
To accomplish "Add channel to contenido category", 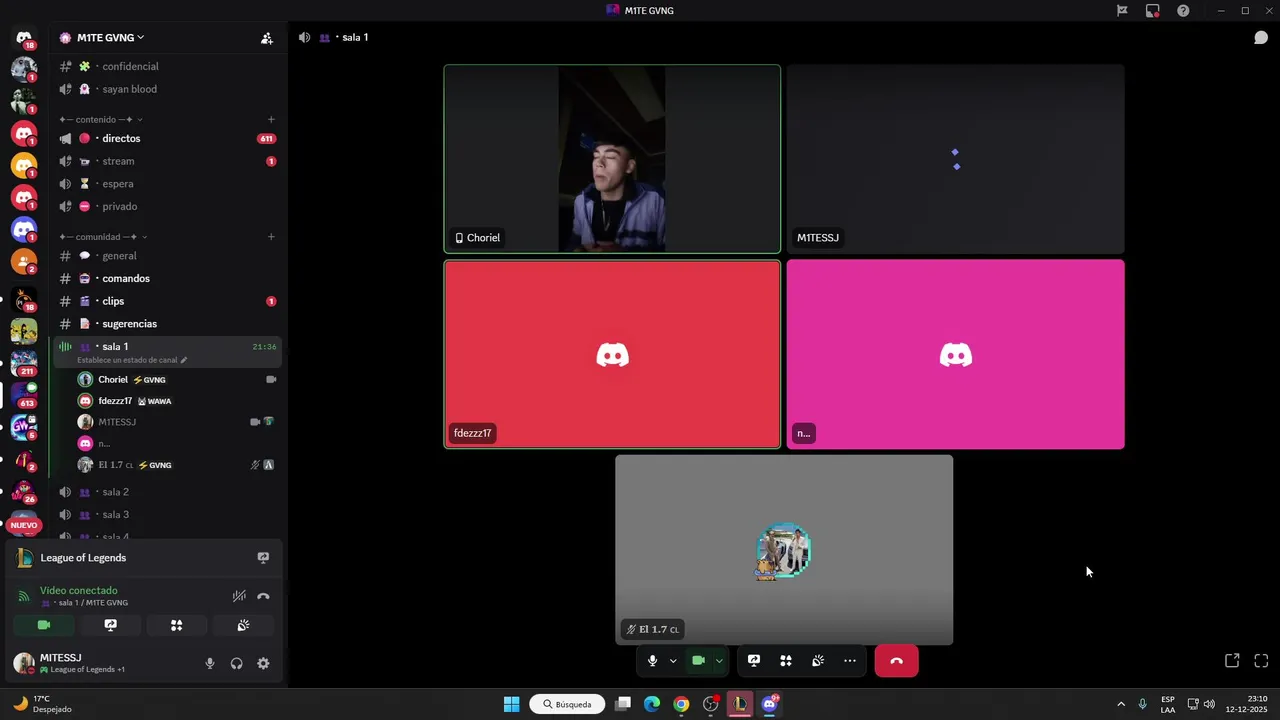I will pyautogui.click(x=271, y=120).
